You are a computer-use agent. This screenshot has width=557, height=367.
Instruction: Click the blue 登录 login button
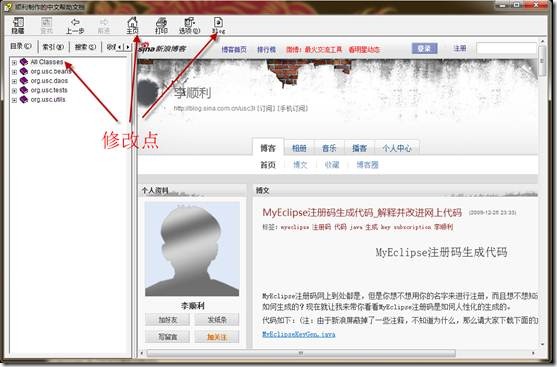pos(424,48)
